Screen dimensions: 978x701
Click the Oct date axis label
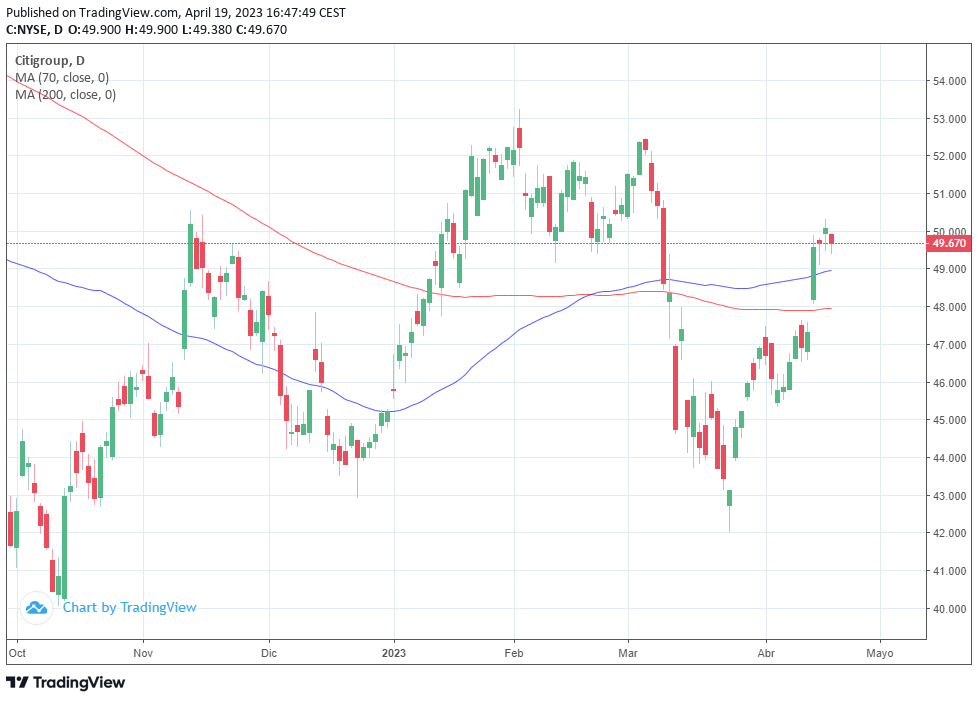[17, 653]
